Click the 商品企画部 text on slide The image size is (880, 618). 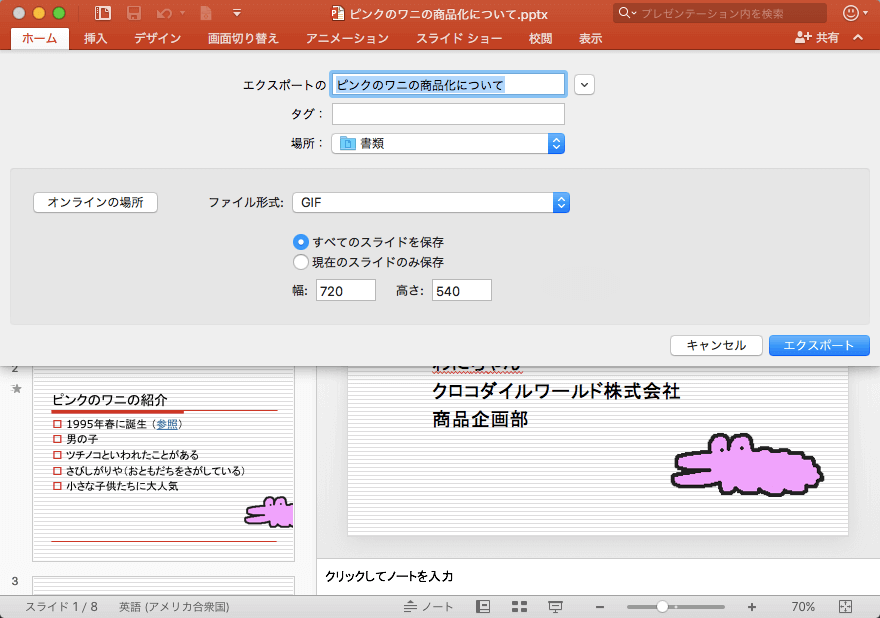(480, 419)
